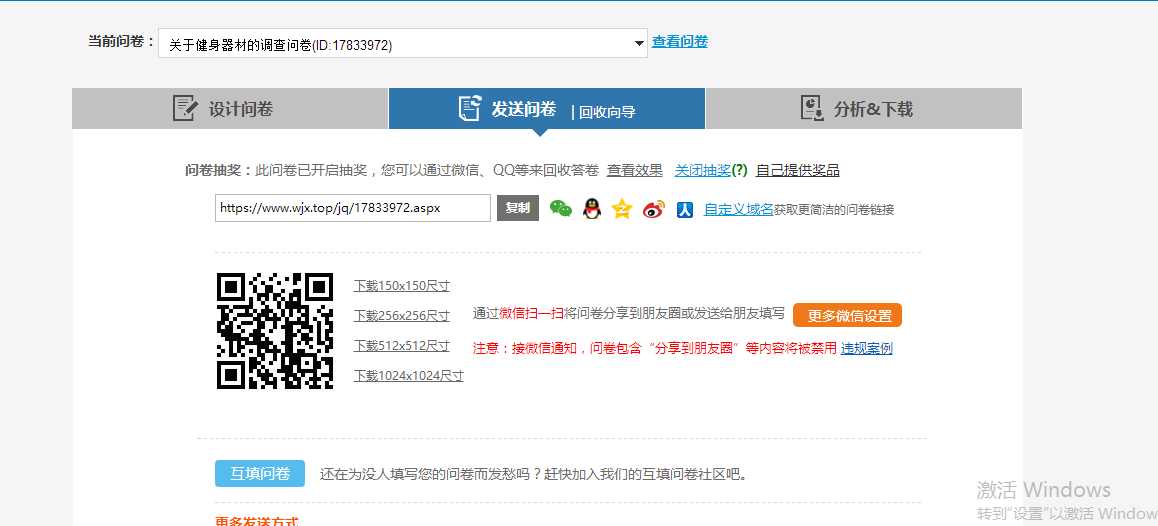Click the 问卷抽奖 label text

pos(218,171)
